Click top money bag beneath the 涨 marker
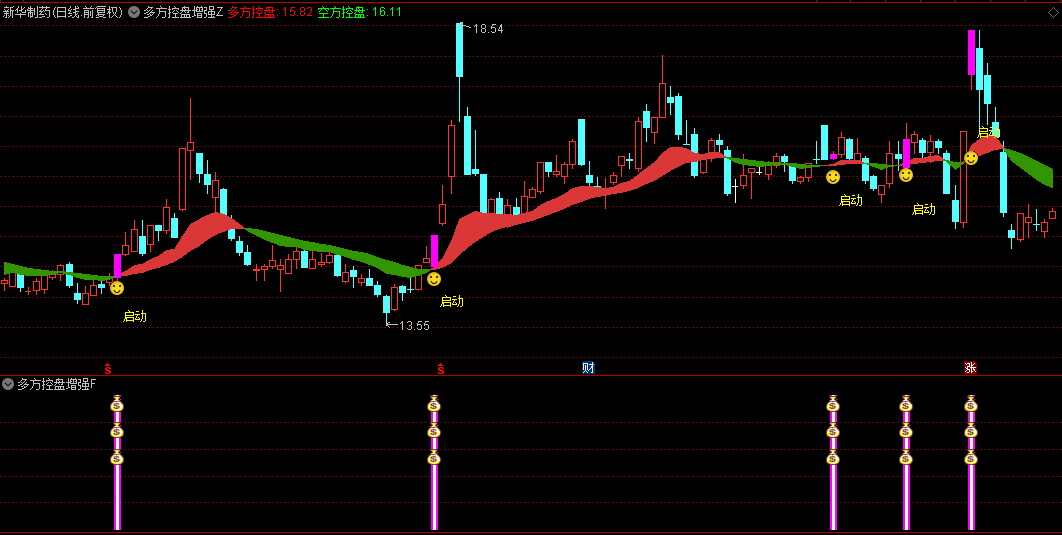The height and width of the screenshot is (535, 1062). coord(971,405)
